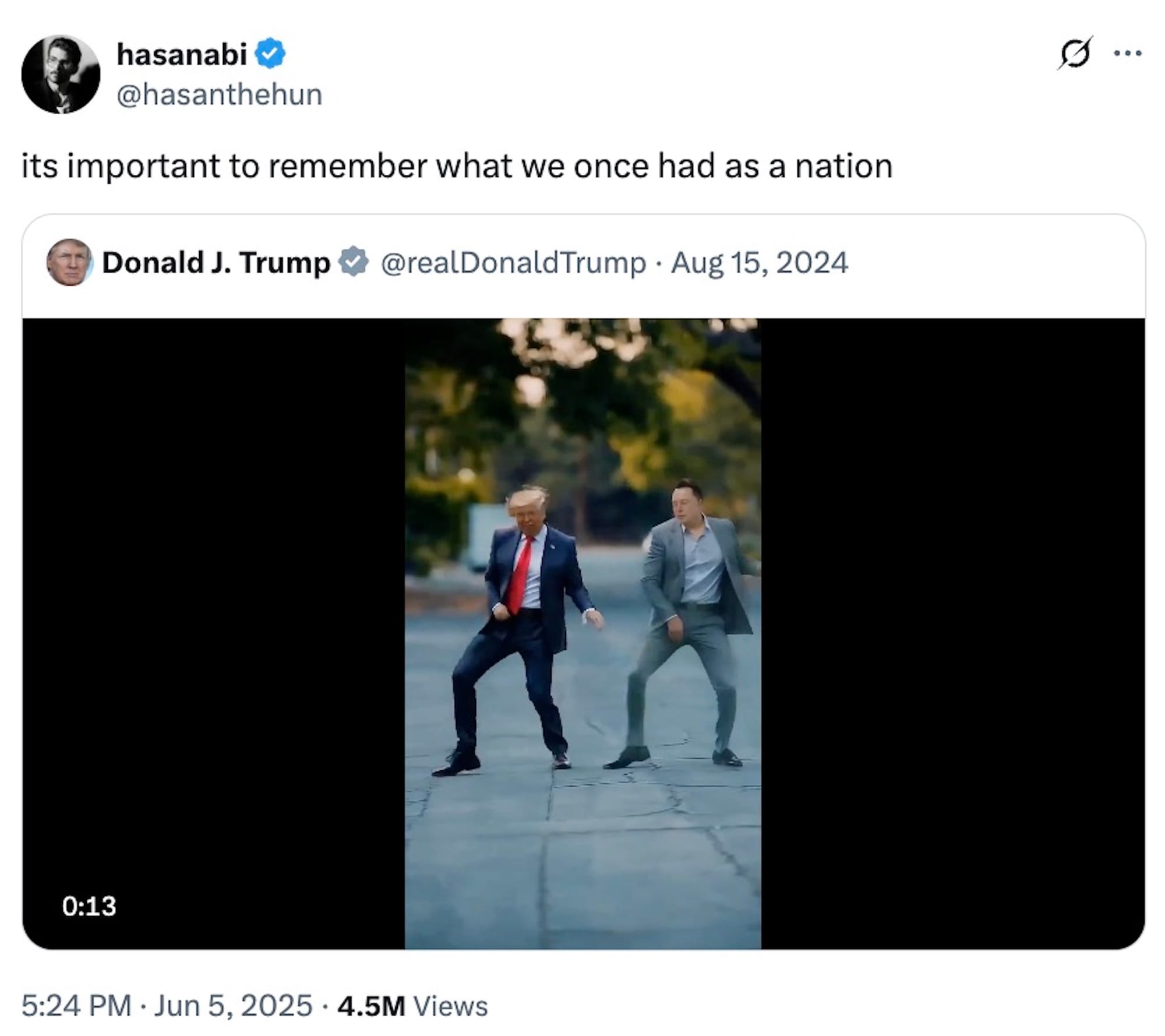Click the hasanabi display name
This screenshot has width=1165, height=1036.
[x=182, y=54]
